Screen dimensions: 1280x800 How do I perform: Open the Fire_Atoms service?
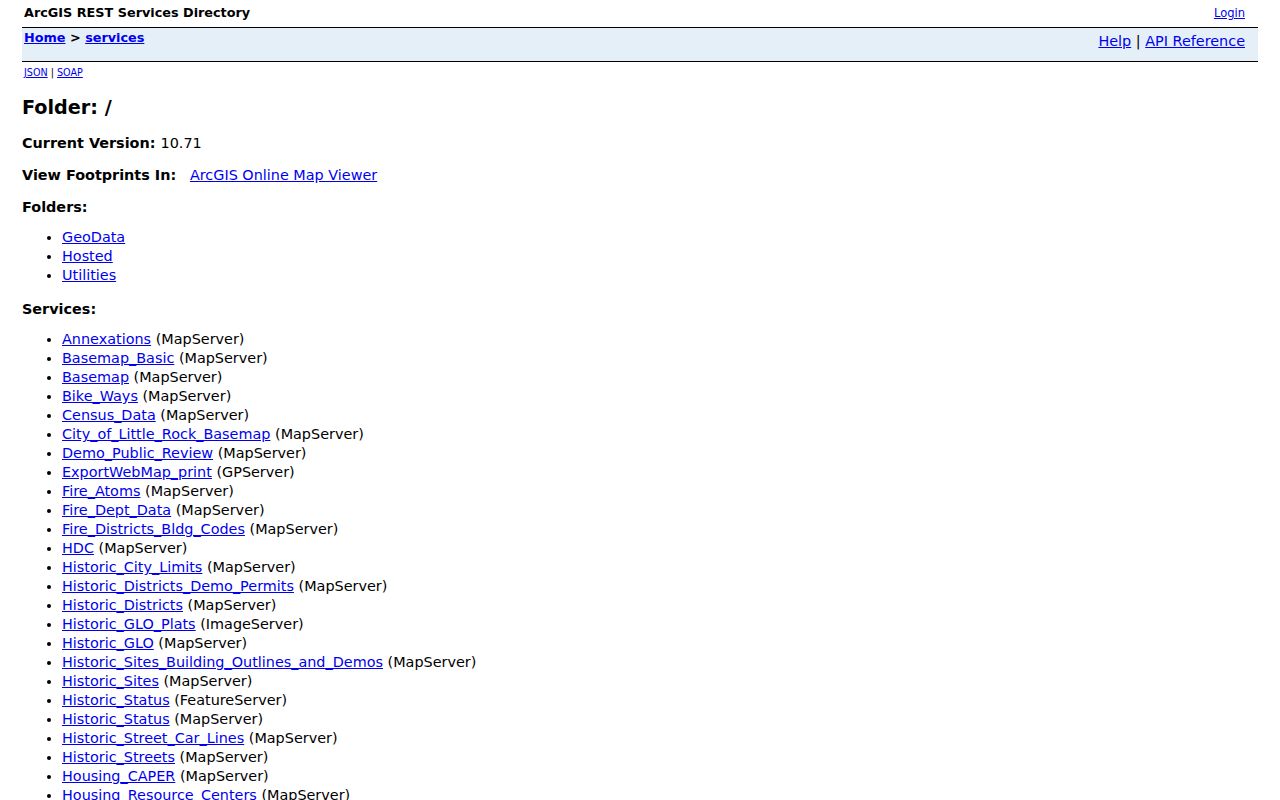[101, 491]
